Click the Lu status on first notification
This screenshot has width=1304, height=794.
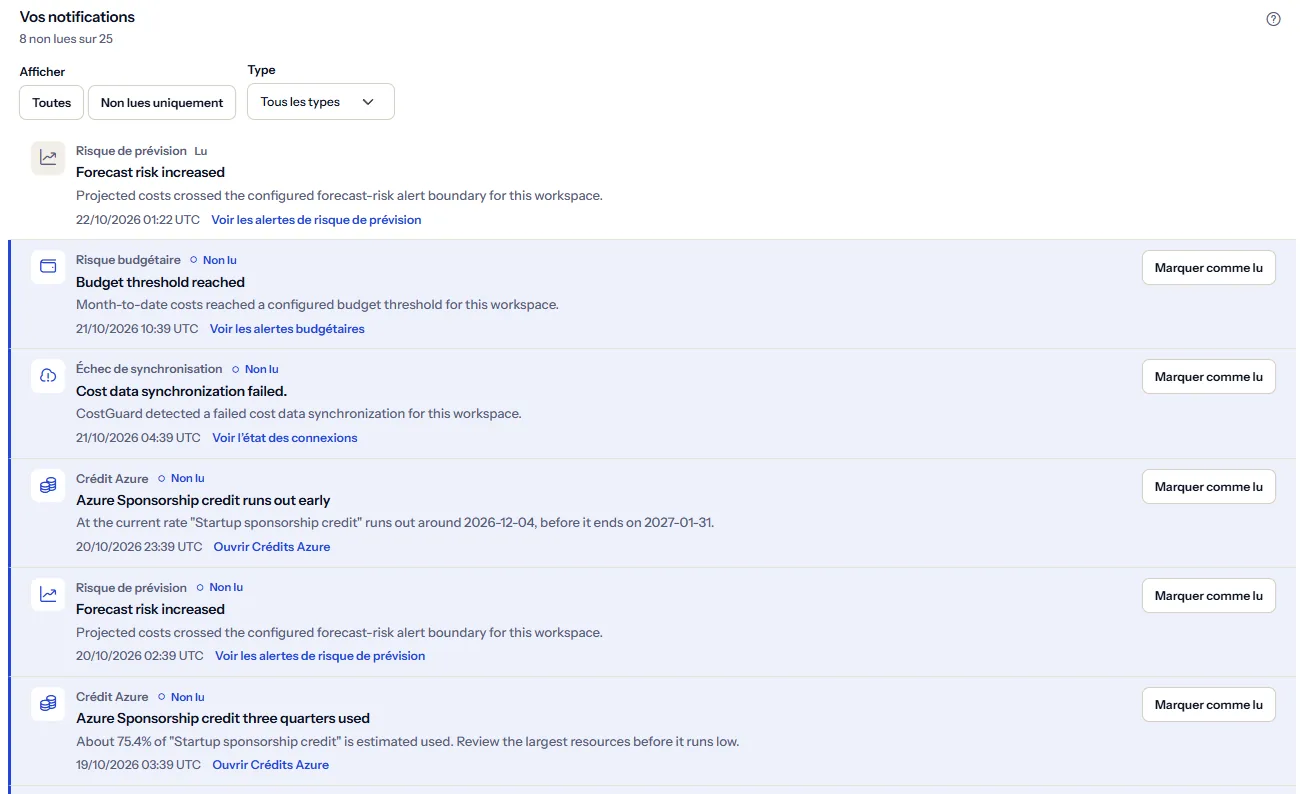(201, 151)
